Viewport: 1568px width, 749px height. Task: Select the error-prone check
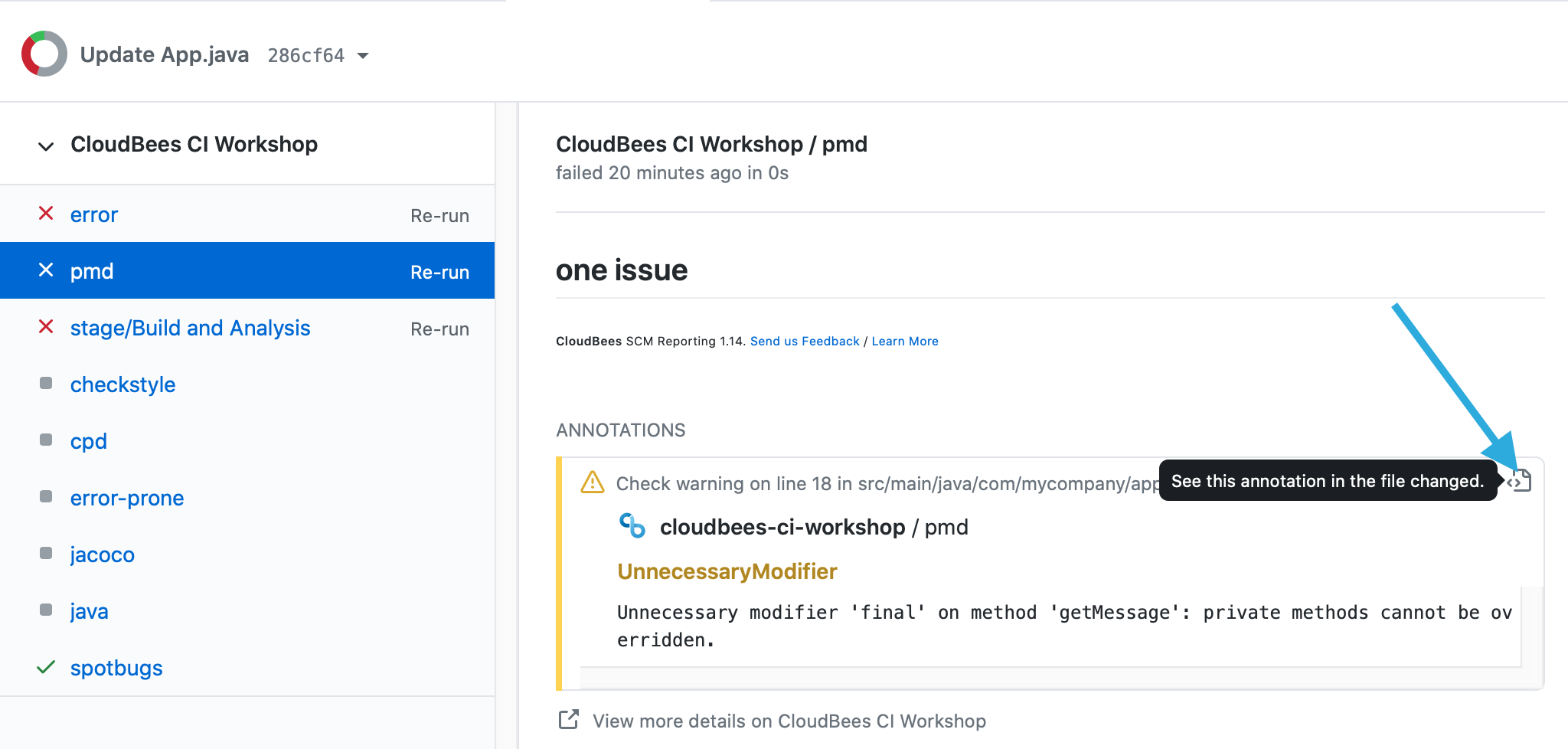pos(126,497)
